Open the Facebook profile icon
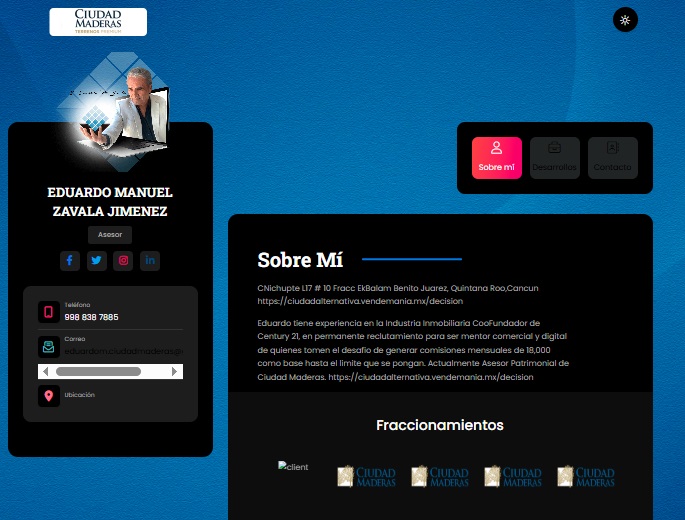The image size is (685, 520). [70, 261]
